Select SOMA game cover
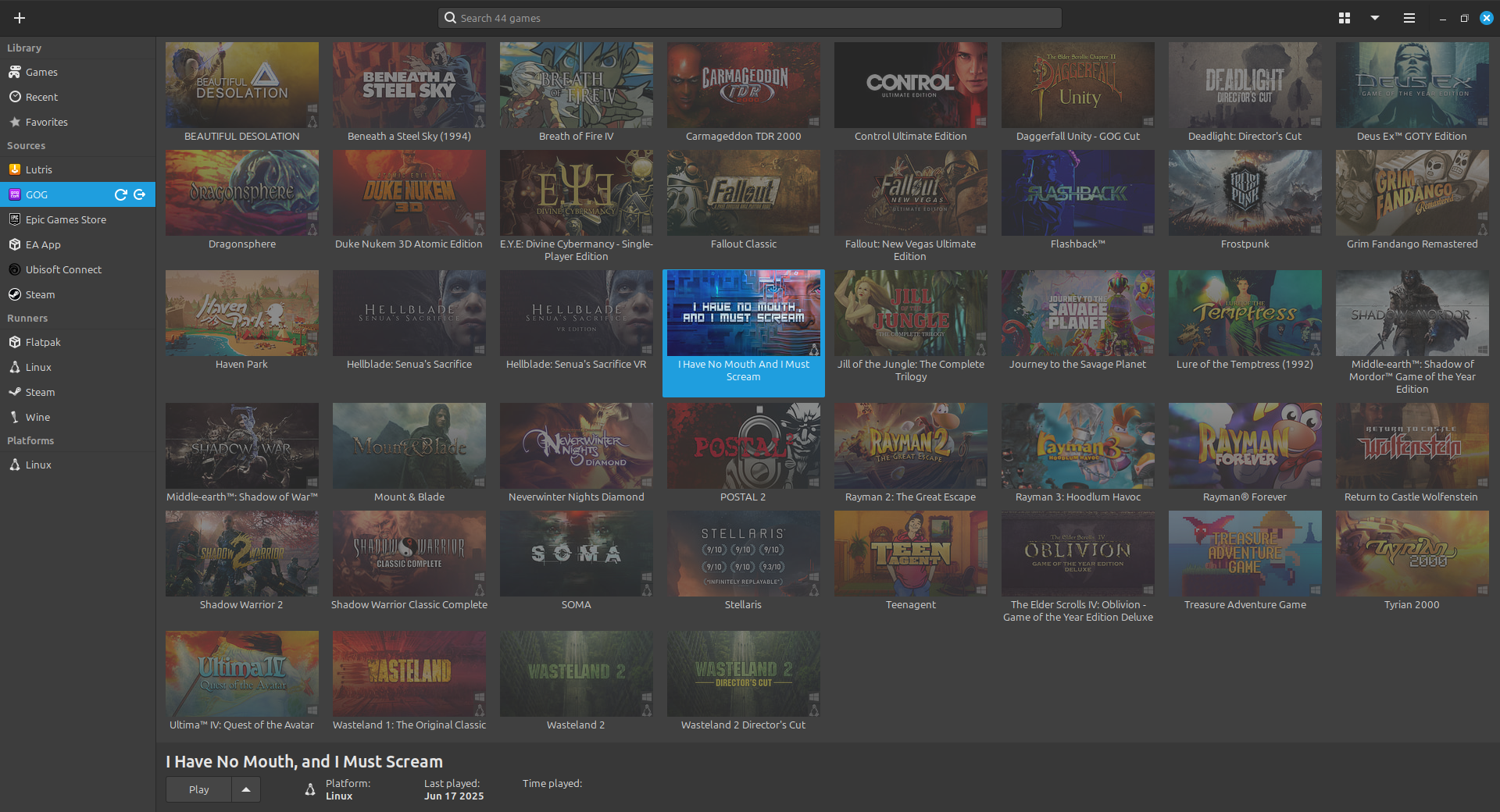Image resolution: width=1500 pixels, height=812 pixels. [577, 554]
